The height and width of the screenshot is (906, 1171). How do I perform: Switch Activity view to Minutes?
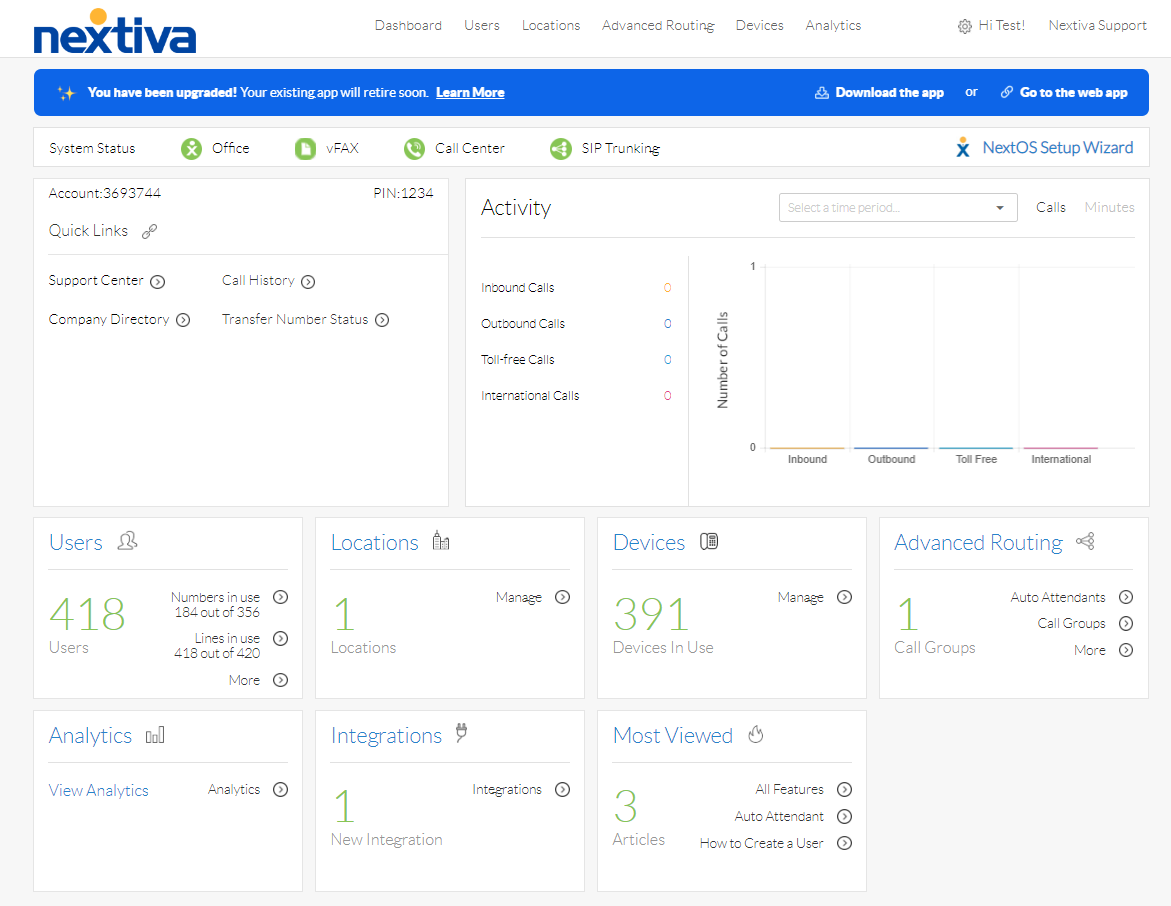coord(1109,208)
